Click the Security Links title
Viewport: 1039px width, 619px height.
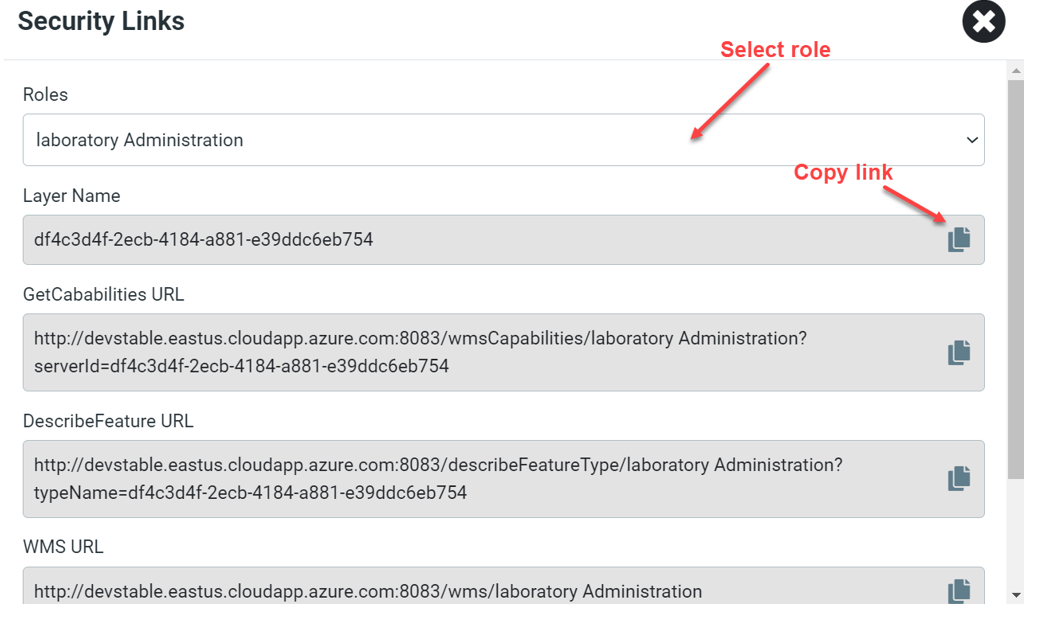[x=101, y=21]
